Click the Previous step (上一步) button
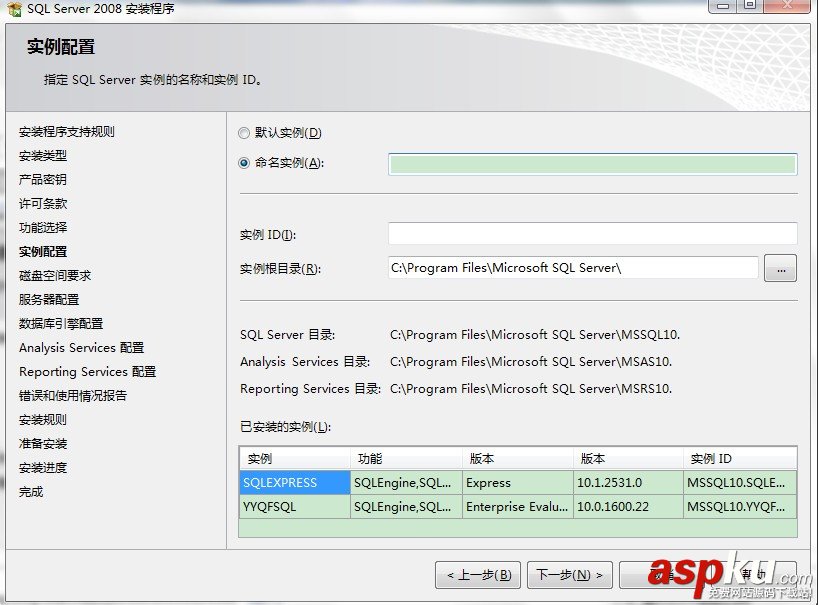The height and width of the screenshot is (605, 818). [478, 575]
